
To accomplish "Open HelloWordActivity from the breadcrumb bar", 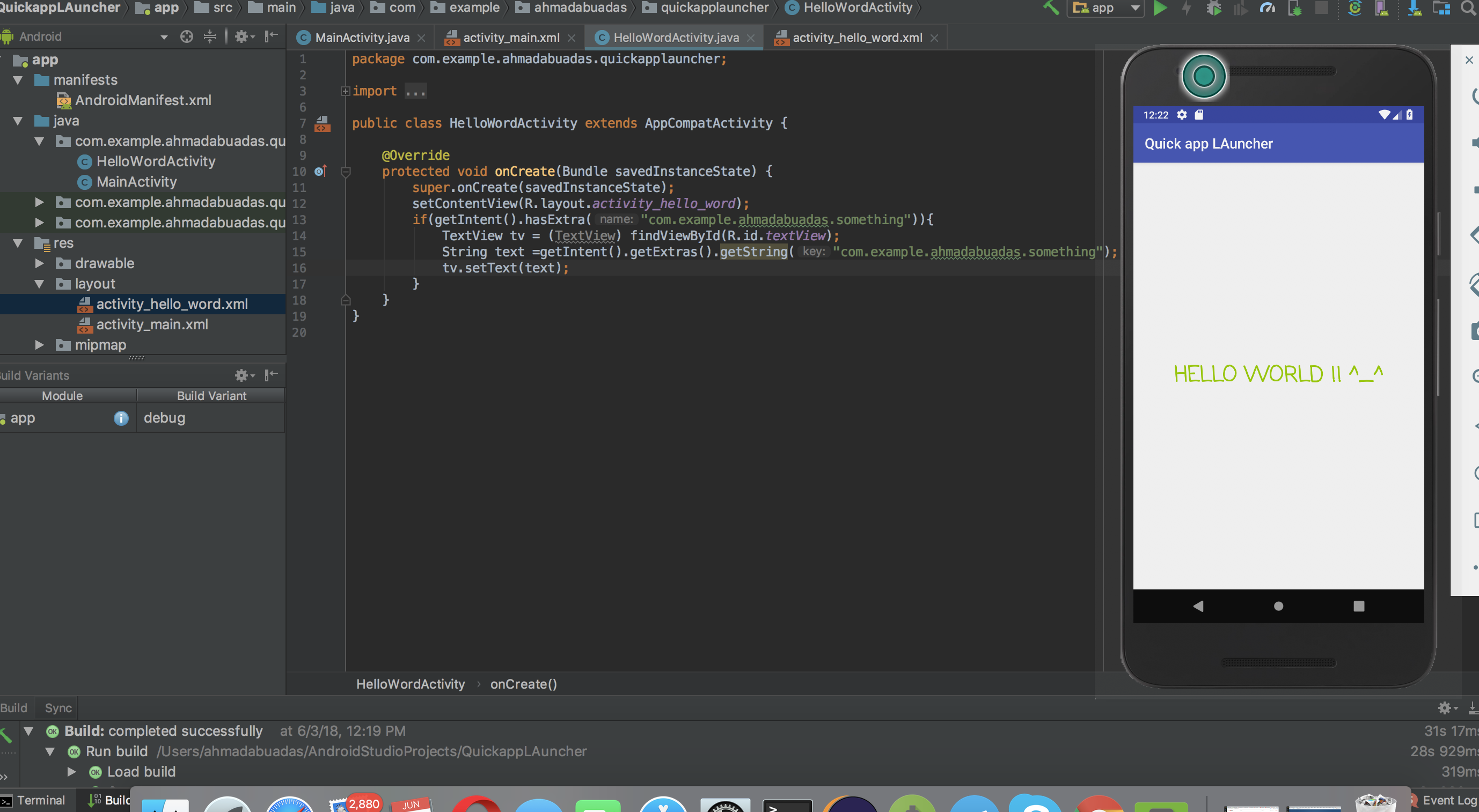I will pos(411,683).
